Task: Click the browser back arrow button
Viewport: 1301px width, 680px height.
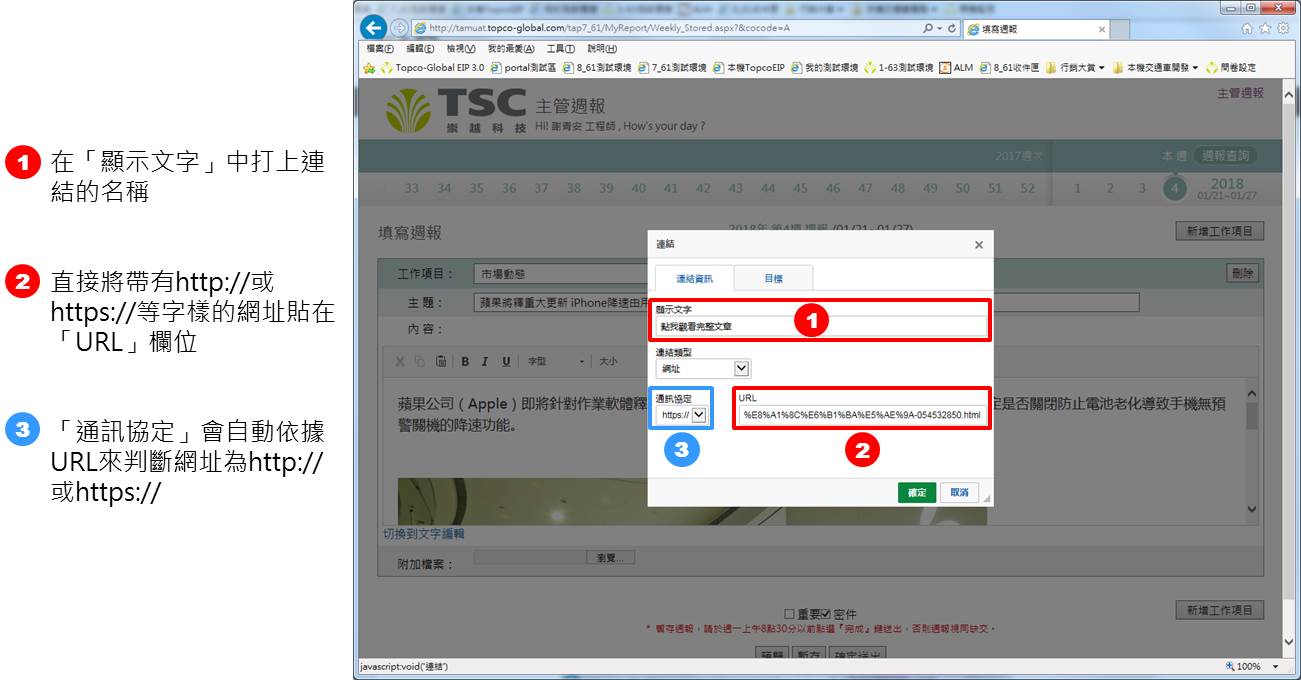Action: pyautogui.click(x=374, y=28)
